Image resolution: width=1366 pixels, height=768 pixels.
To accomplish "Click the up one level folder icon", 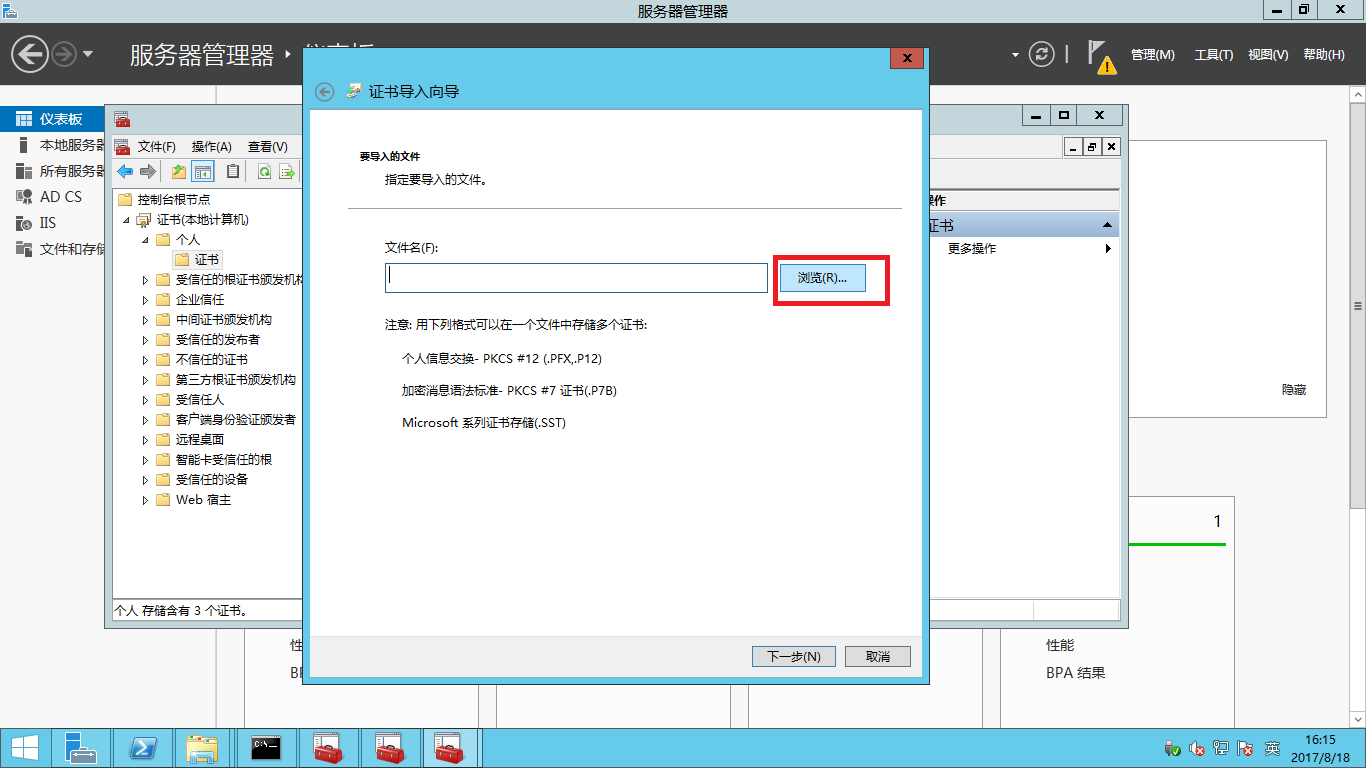I will click(179, 172).
